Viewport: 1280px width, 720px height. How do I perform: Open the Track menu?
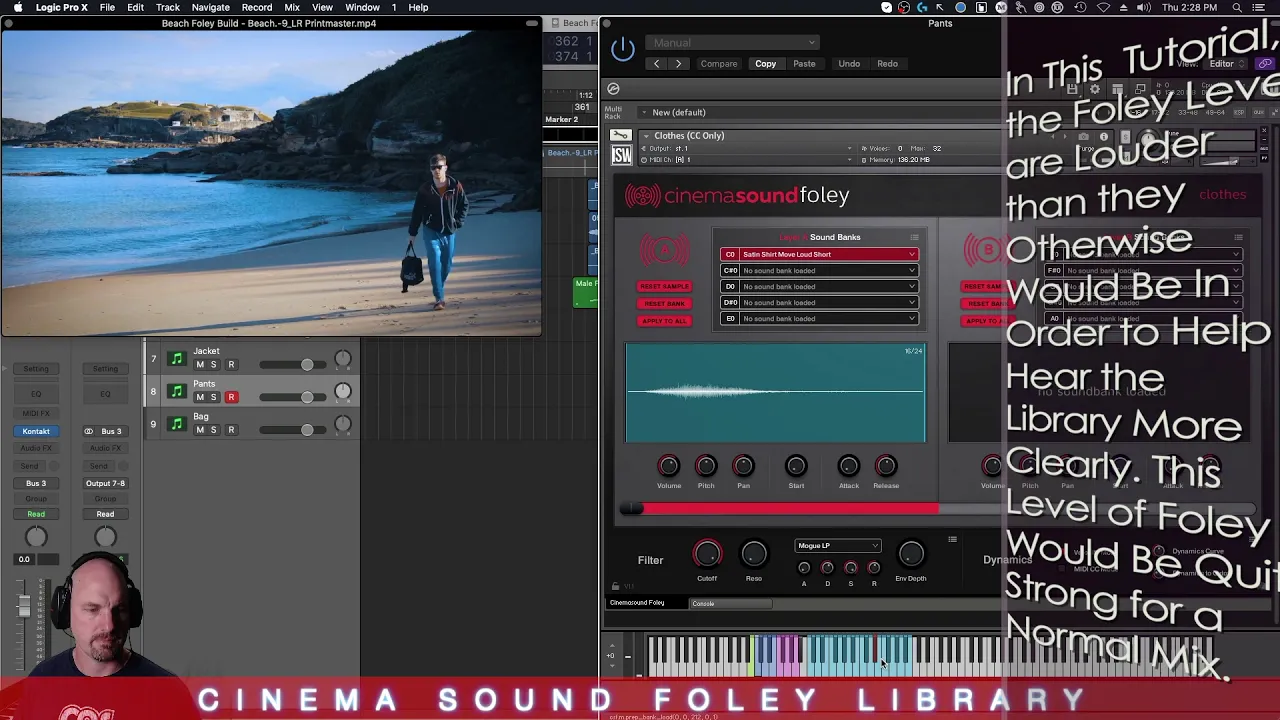click(167, 7)
